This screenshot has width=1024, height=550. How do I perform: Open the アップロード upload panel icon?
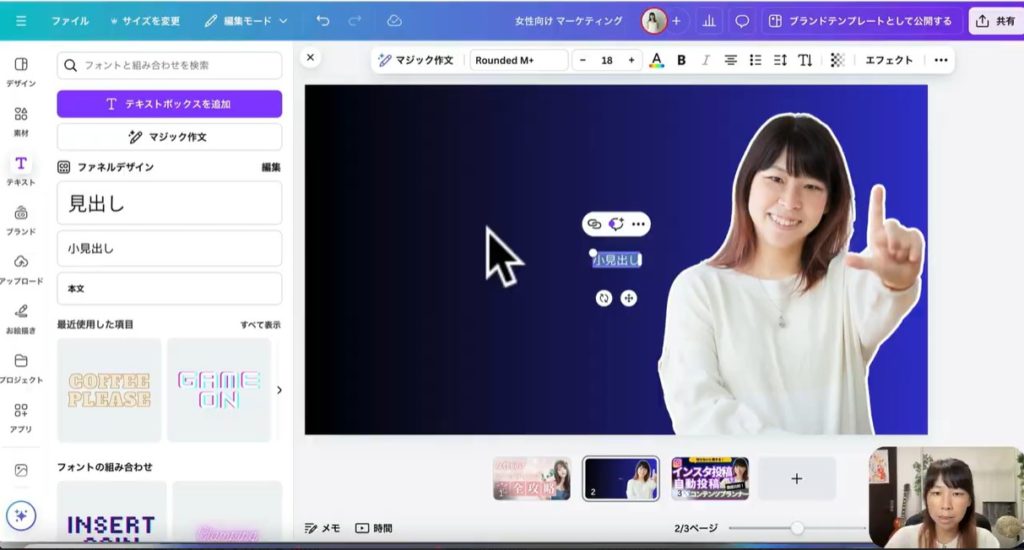point(21,268)
